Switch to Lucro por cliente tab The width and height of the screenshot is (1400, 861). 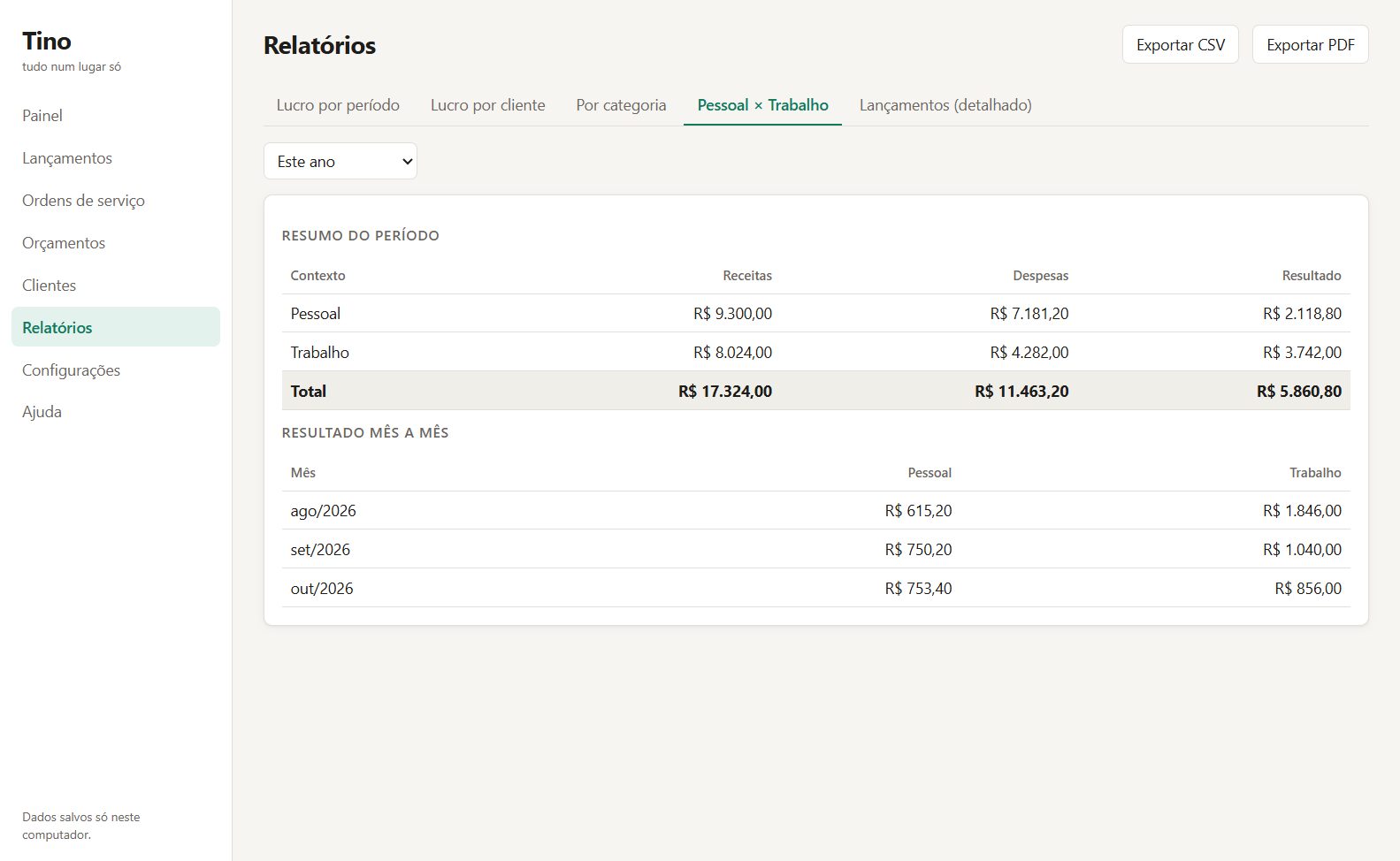pyautogui.click(x=488, y=105)
